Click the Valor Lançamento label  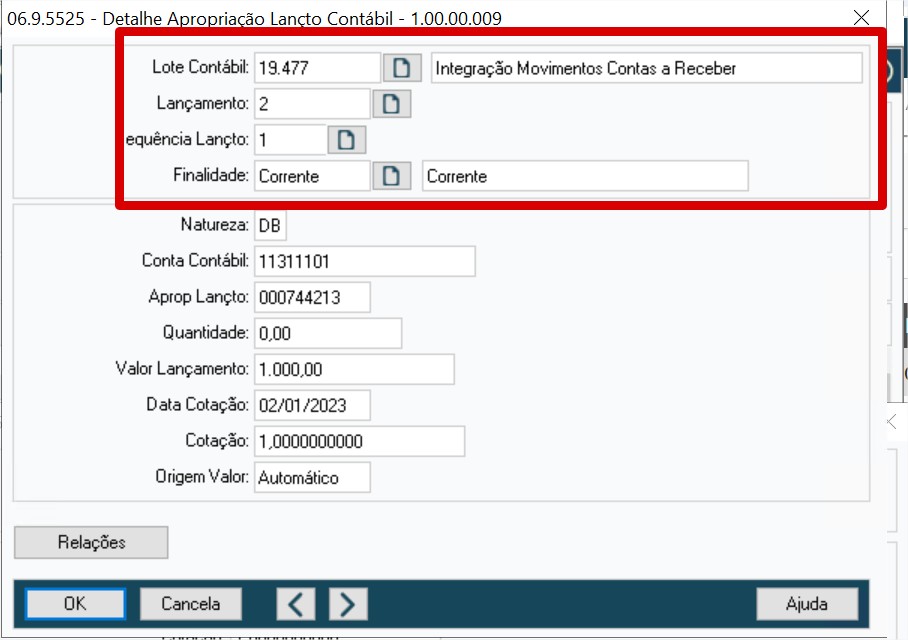(182, 368)
